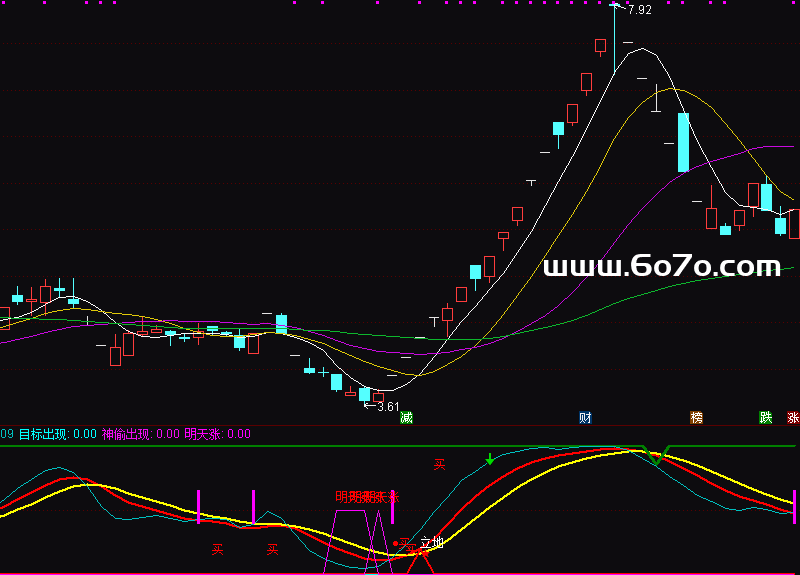The height and width of the screenshot is (575, 800).
Task: Select the large cyan candlestick after the peak
Action: (684, 142)
